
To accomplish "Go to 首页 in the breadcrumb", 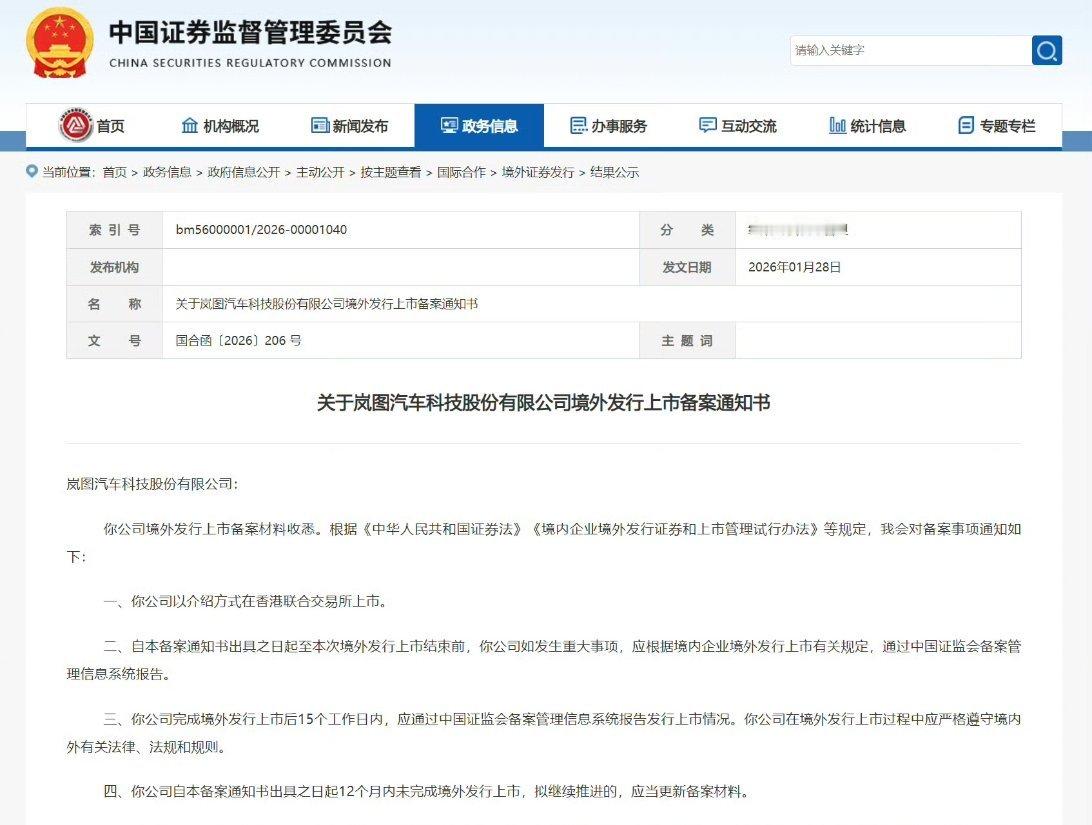I will pyautogui.click(x=114, y=172).
